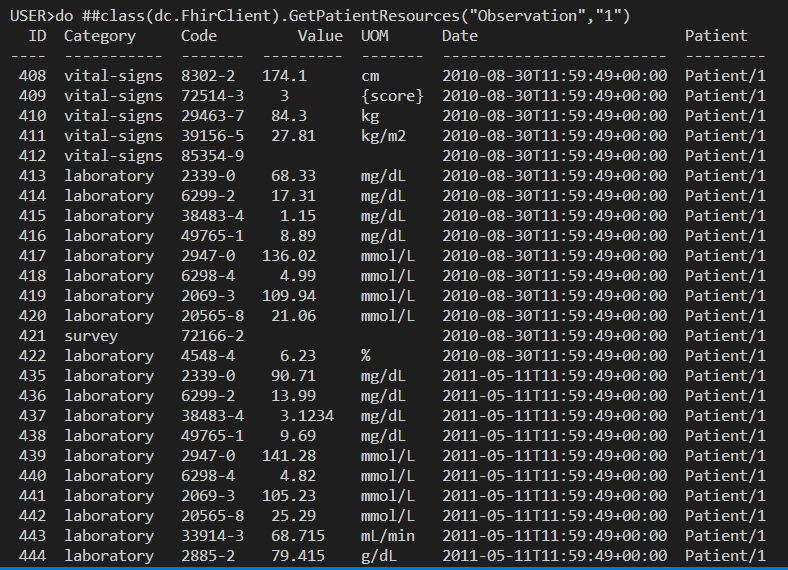Select ID 412
The width and height of the screenshot is (788, 570).
pos(33,156)
